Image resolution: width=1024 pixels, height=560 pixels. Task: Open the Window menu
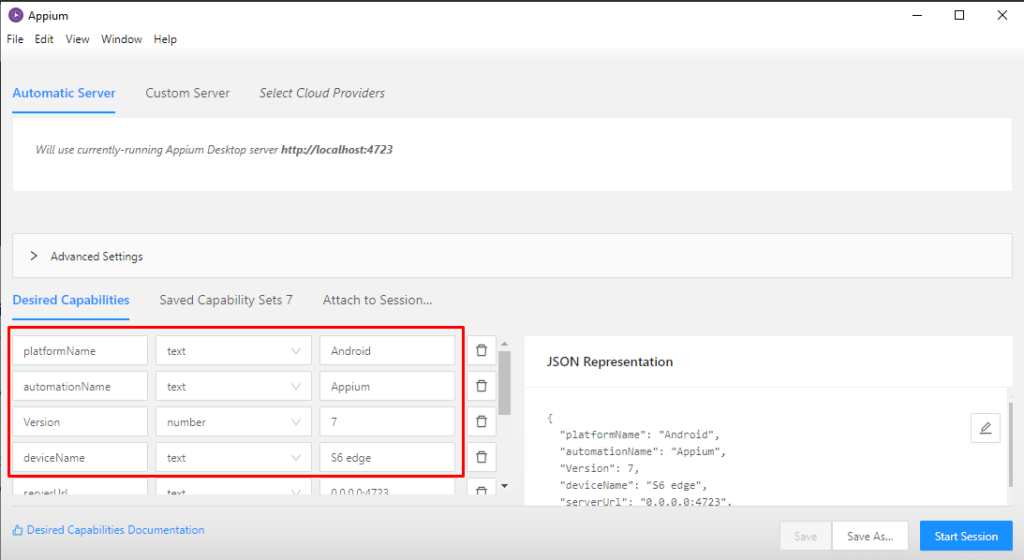tap(121, 39)
